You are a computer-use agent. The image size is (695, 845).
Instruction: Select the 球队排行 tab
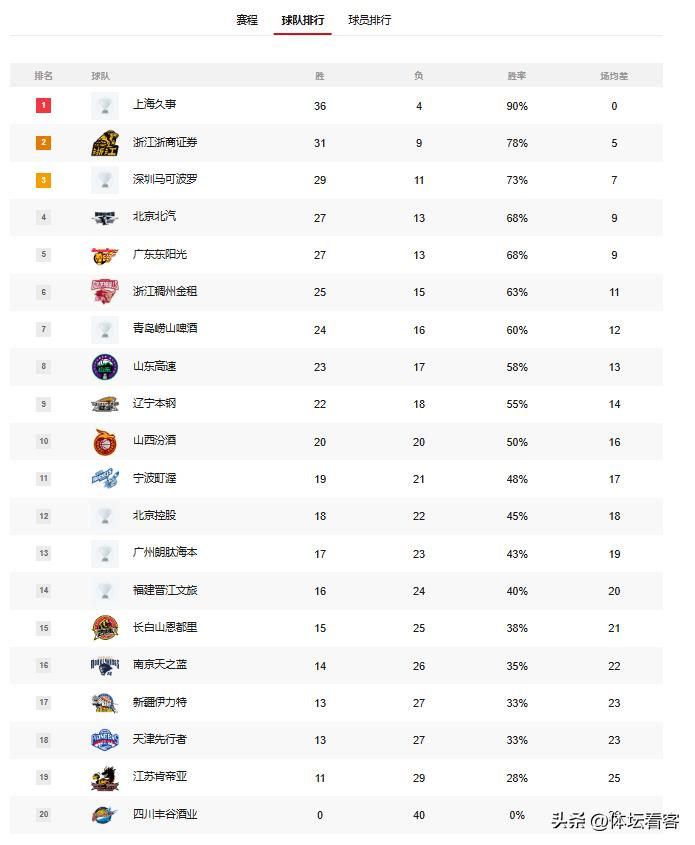click(303, 20)
